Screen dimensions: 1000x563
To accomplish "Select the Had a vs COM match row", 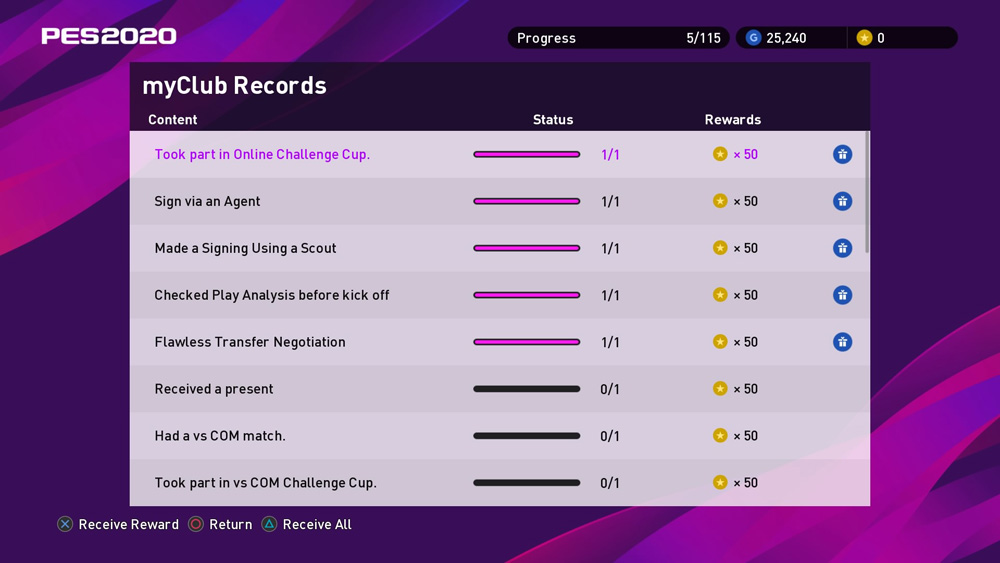I will pyautogui.click(x=220, y=436).
